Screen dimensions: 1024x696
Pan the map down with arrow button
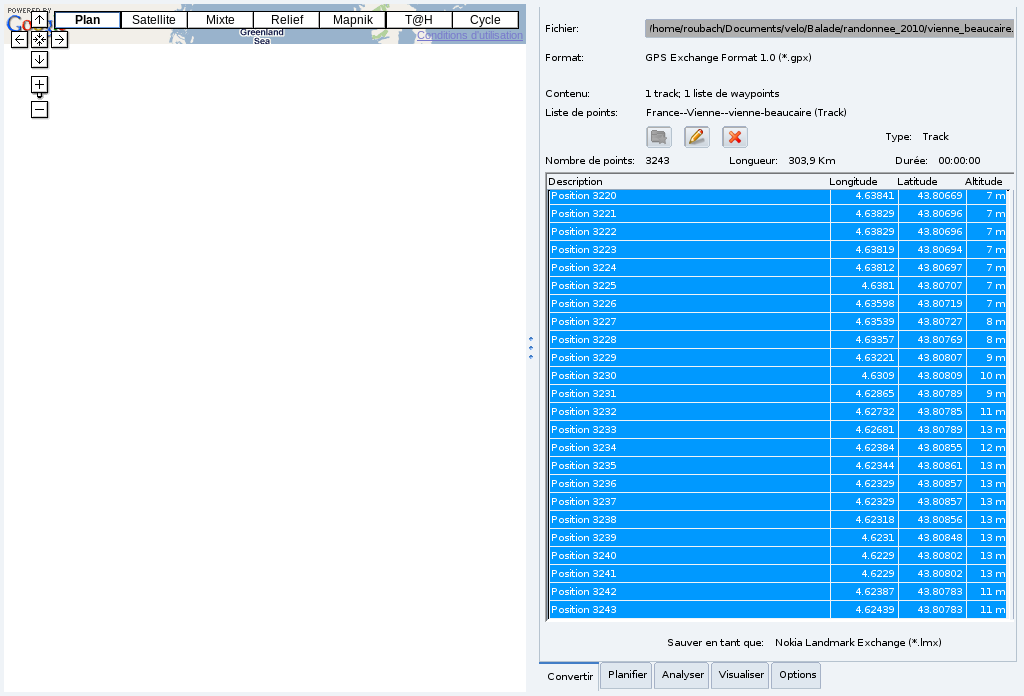click(39, 59)
